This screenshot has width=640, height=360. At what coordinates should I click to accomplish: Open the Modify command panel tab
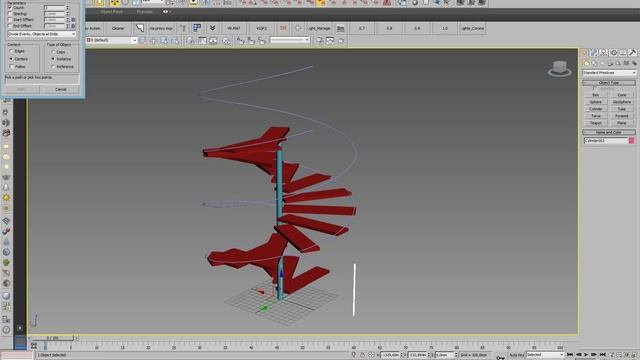click(x=594, y=53)
